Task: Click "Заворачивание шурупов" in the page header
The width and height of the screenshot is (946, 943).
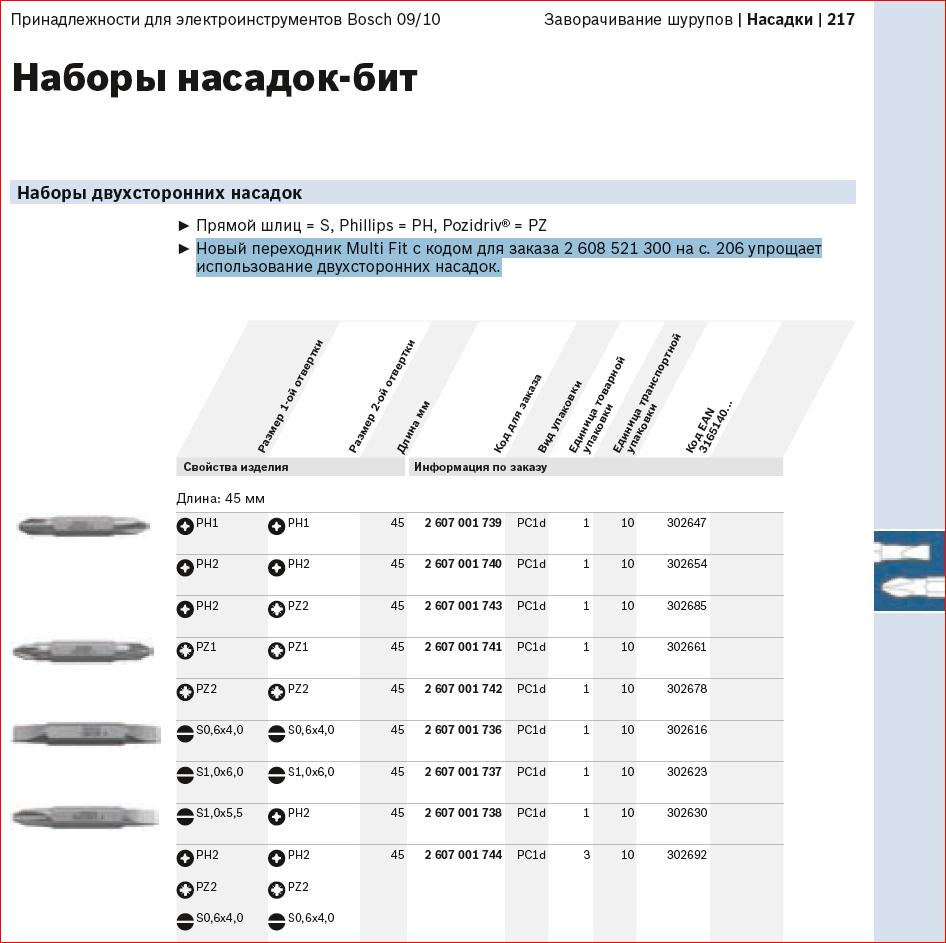Action: click(x=638, y=20)
